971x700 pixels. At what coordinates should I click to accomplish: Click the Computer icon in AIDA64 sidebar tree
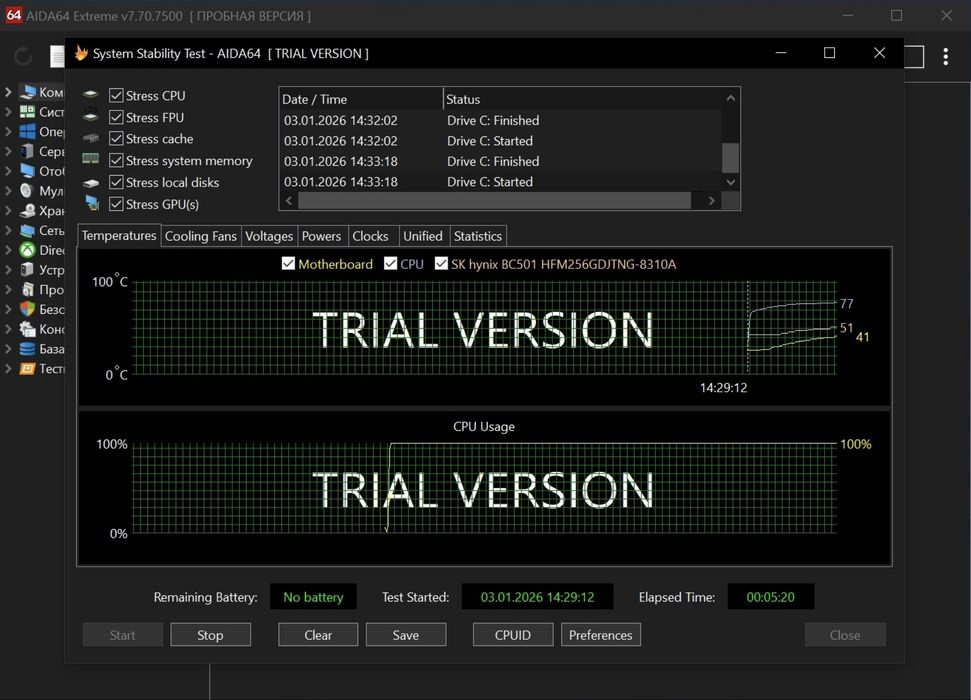click(x=27, y=92)
